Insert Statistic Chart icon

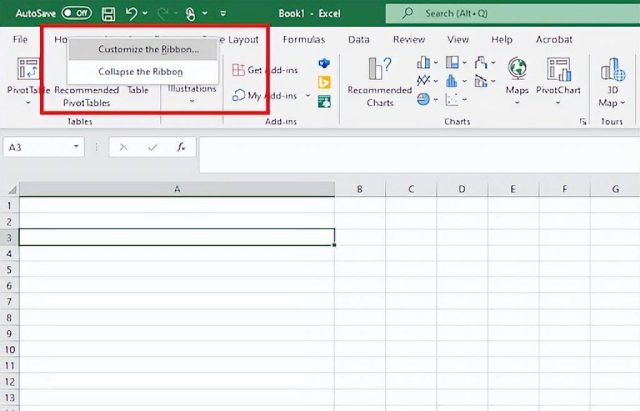[x=451, y=80]
